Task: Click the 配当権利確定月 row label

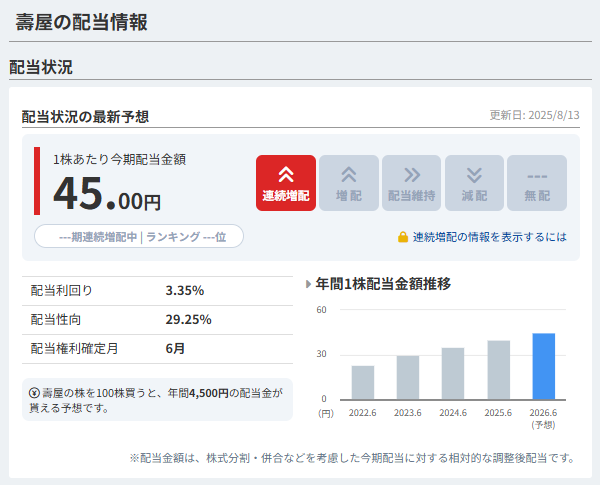Action: coord(74,349)
